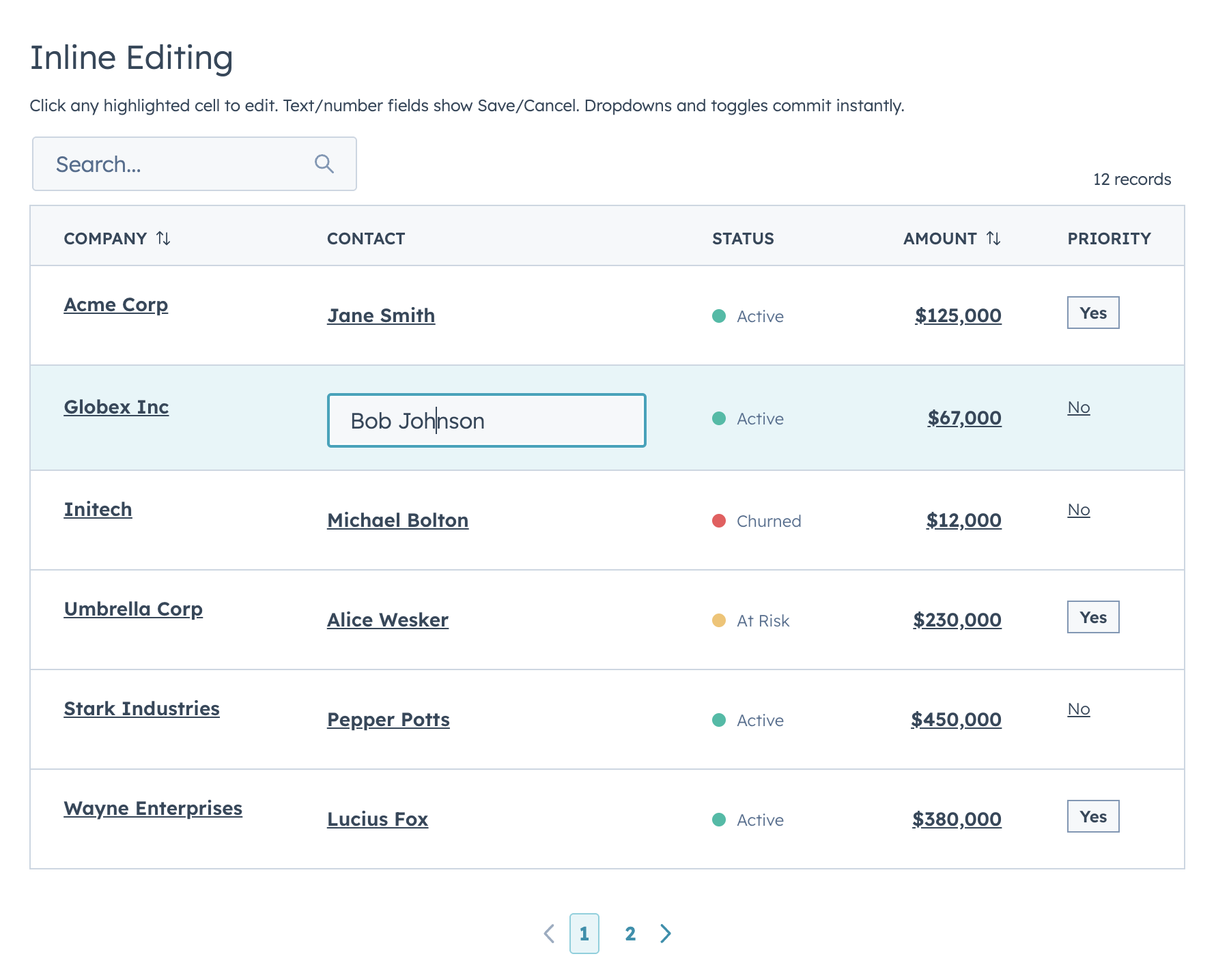The height and width of the screenshot is (980, 1229).
Task: Click the search magnifier icon
Action: (324, 164)
